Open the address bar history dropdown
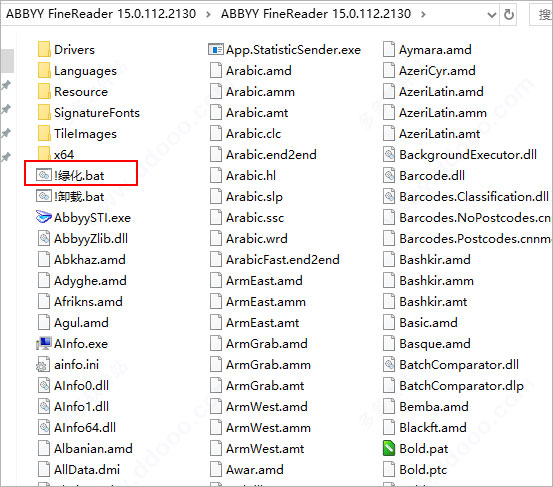The image size is (553, 487). [491, 15]
